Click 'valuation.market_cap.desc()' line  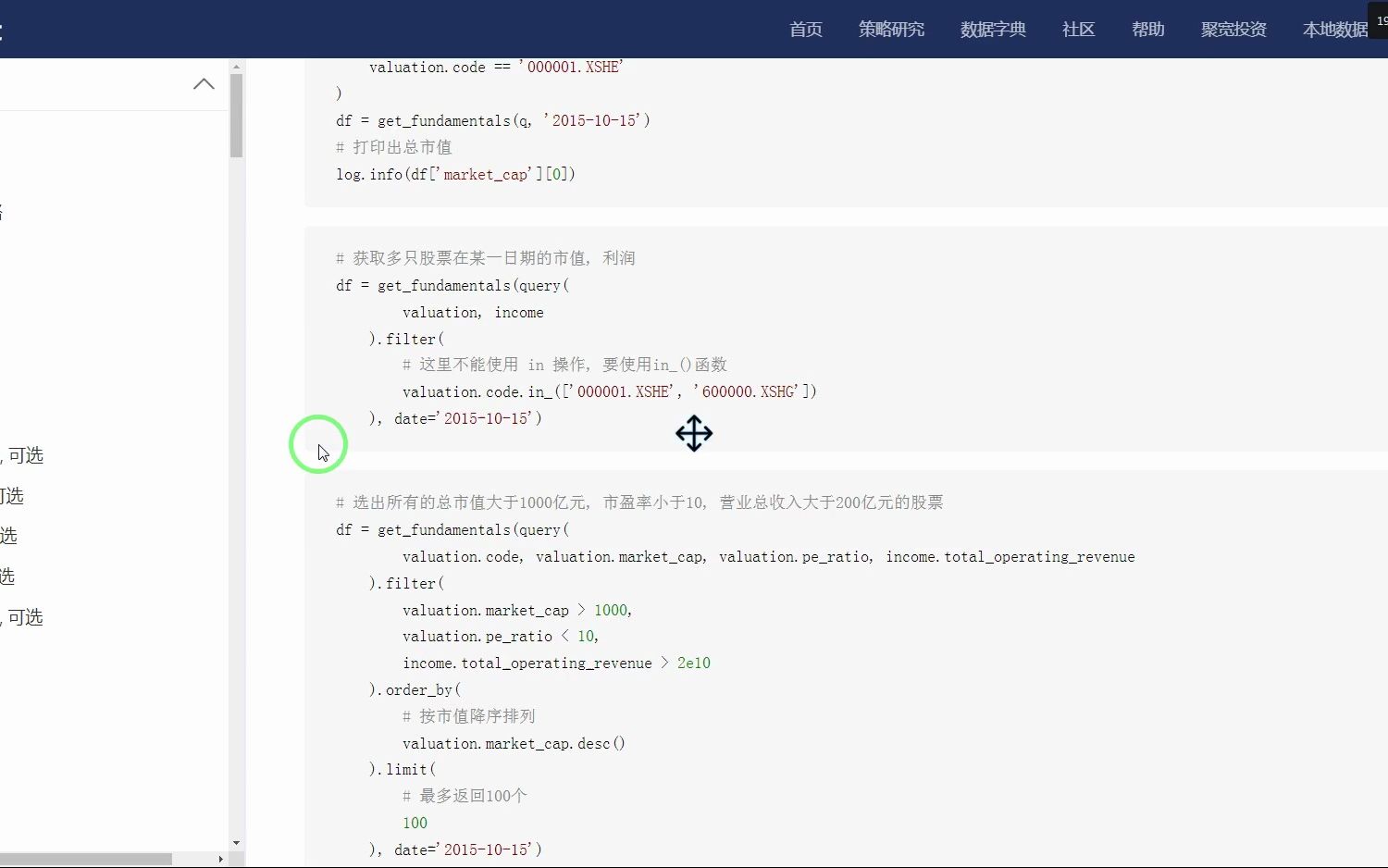coord(514,743)
